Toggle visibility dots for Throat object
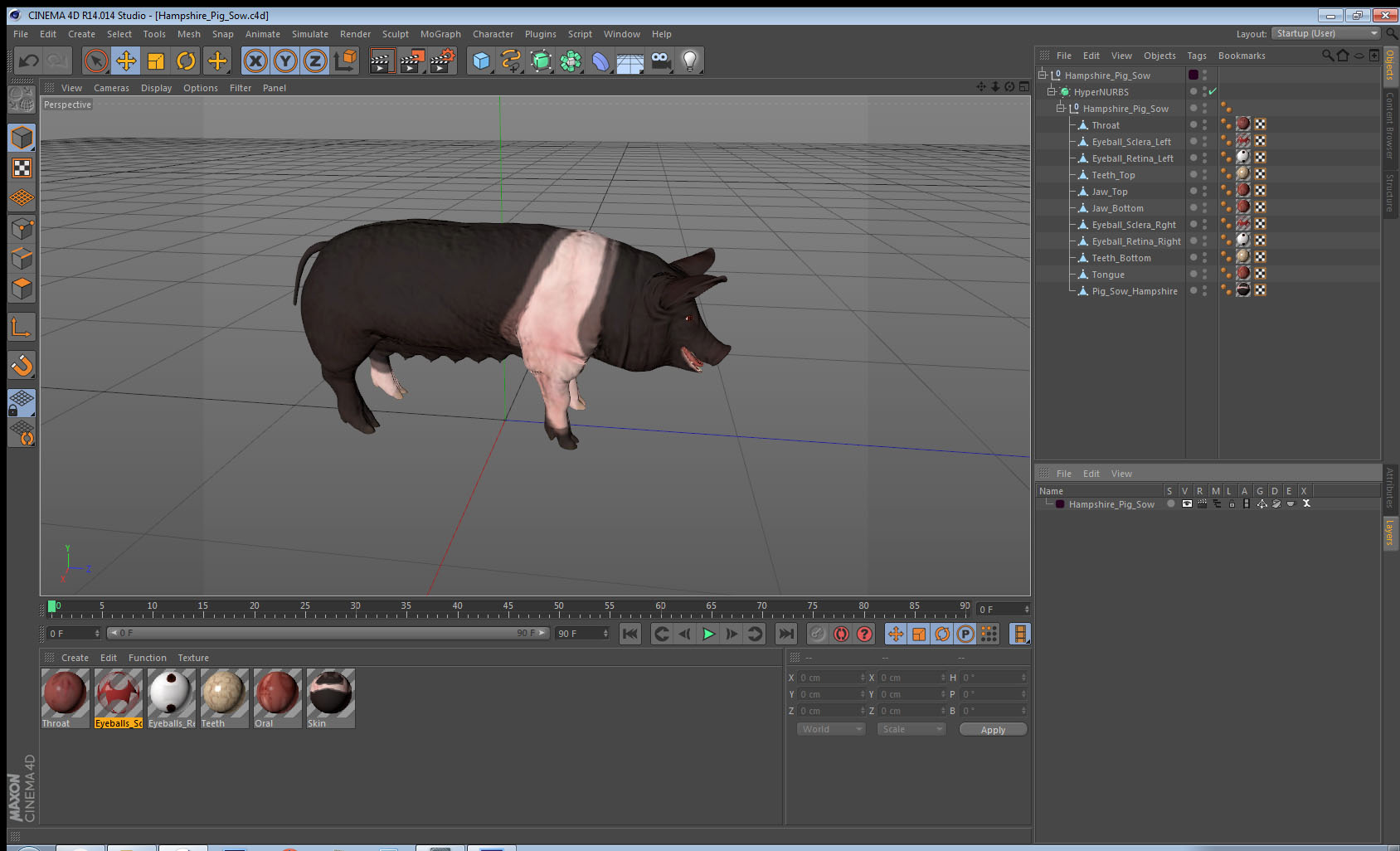The width and height of the screenshot is (1400, 851). coord(1204,124)
